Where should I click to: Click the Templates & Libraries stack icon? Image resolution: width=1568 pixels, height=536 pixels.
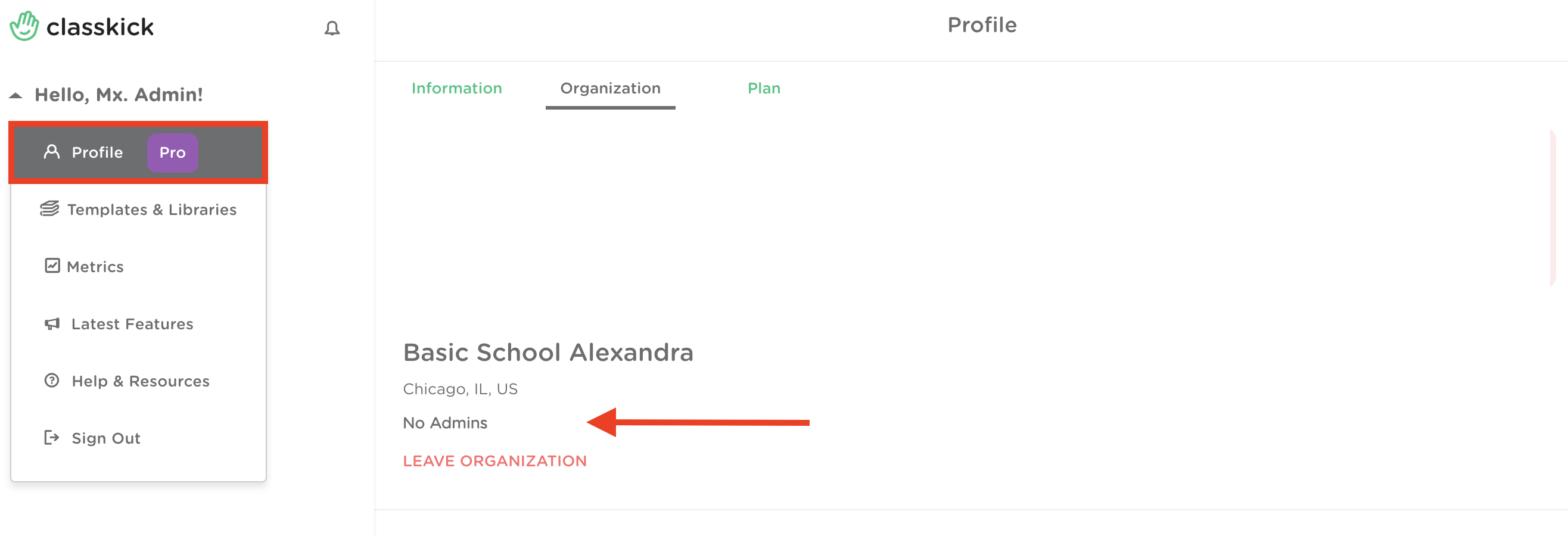tap(49, 208)
